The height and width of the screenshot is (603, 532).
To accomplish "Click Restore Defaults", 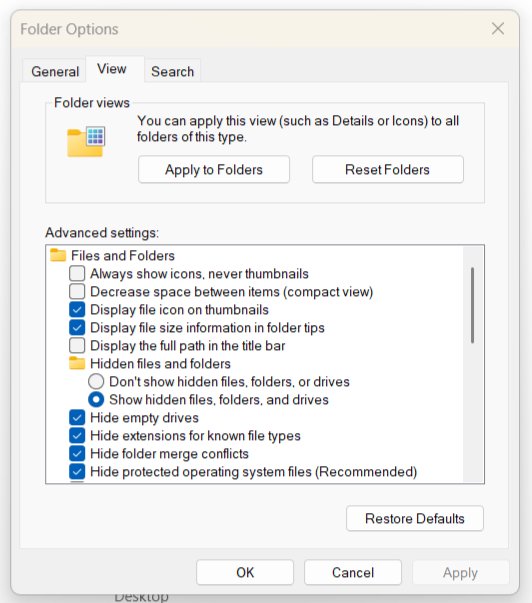I will click(x=415, y=518).
